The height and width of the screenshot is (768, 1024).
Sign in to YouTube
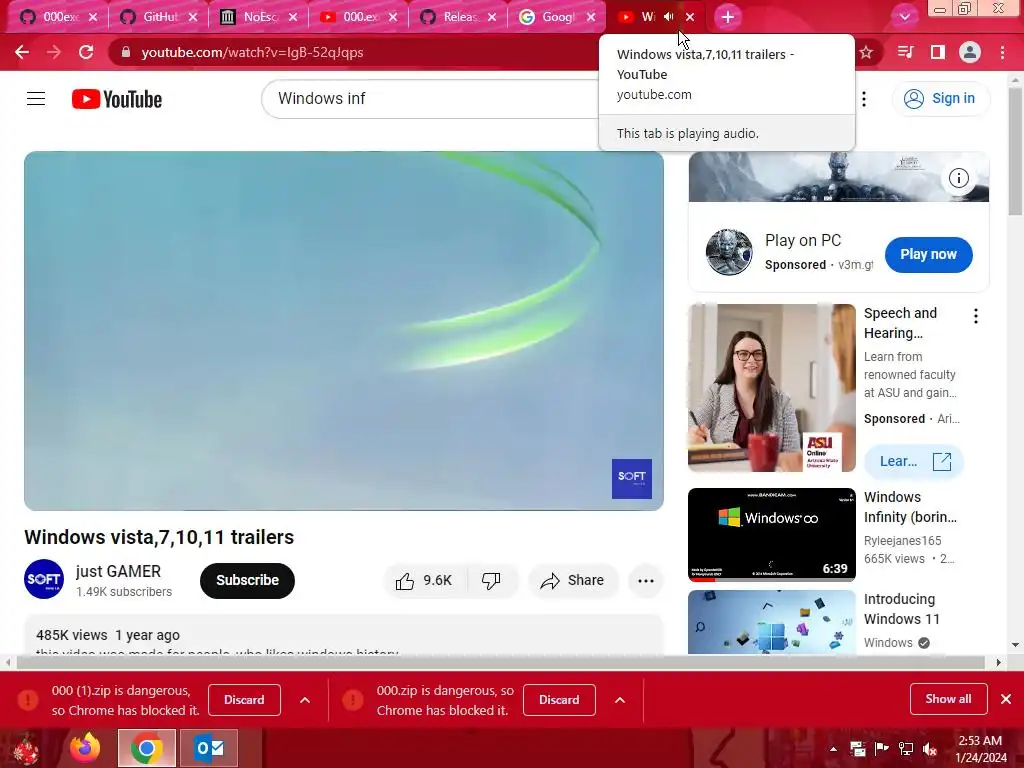[941, 99]
